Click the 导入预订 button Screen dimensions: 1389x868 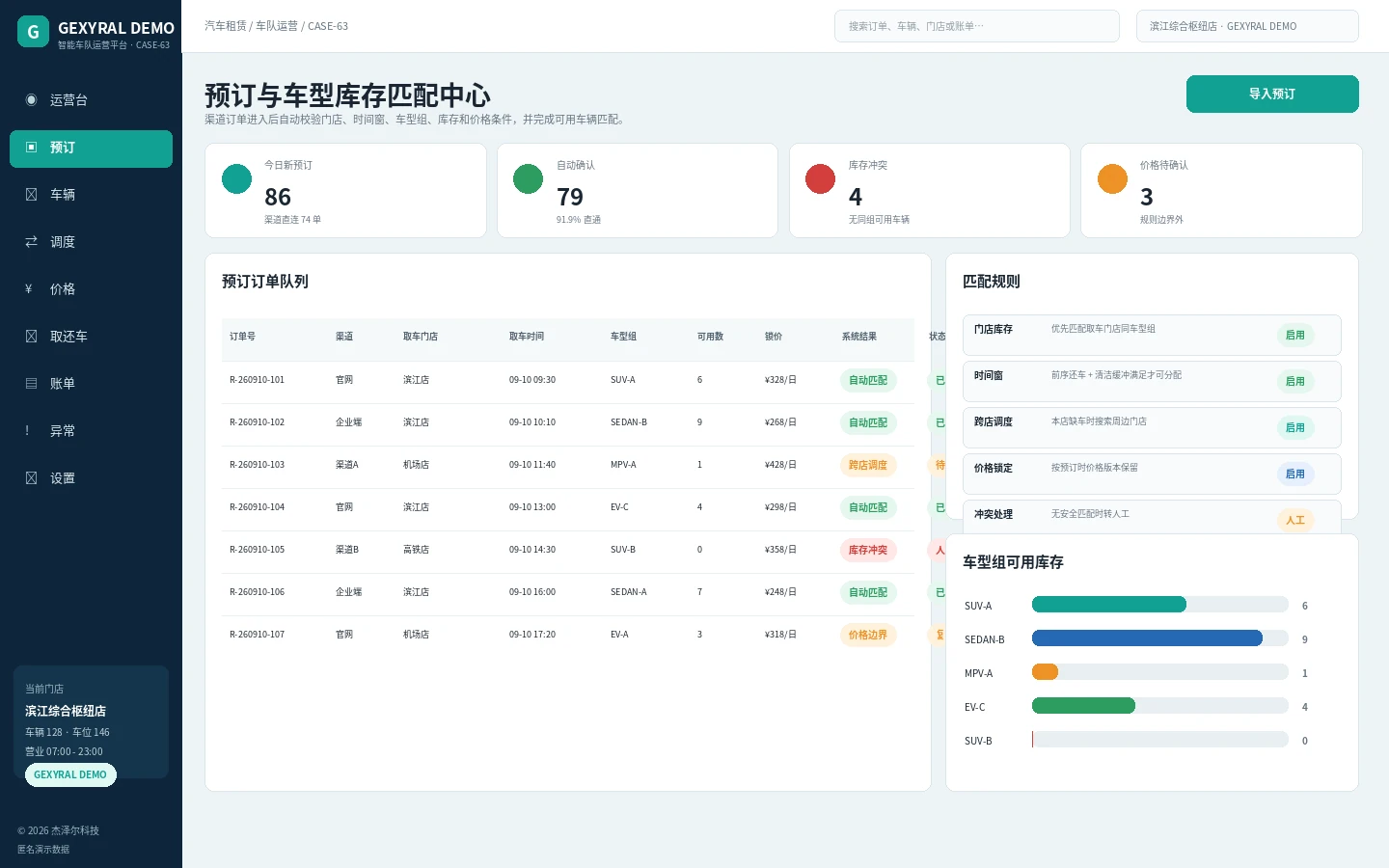click(1272, 94)
